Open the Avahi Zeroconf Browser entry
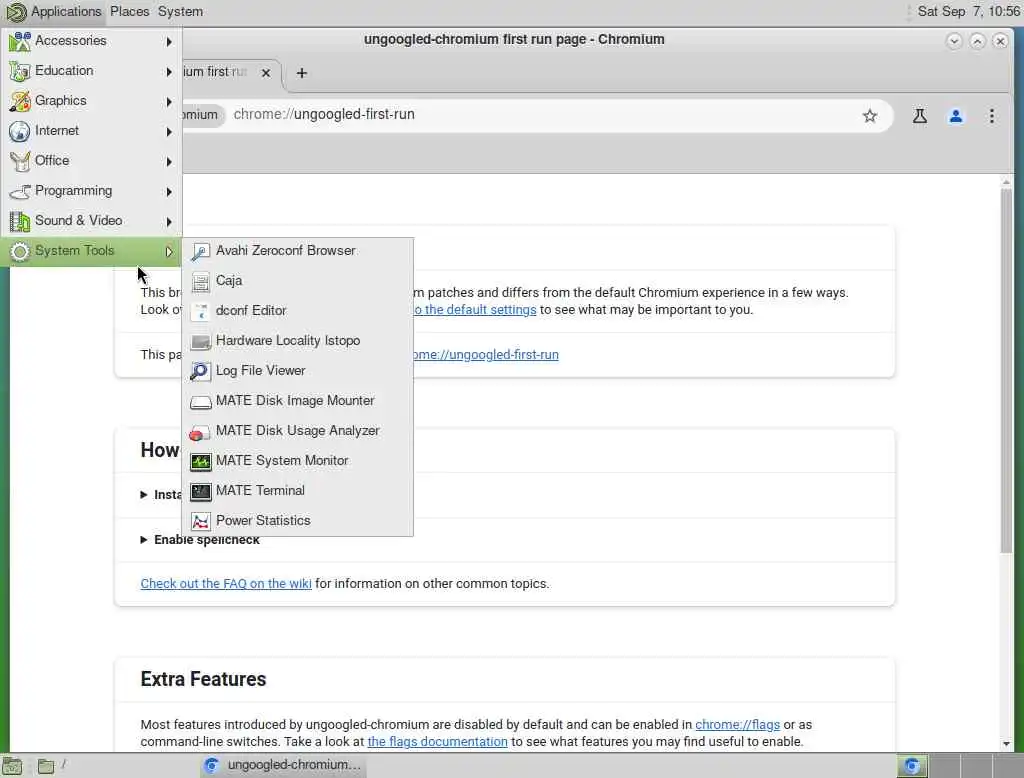1024x778 pixels. [x=297, y=251]
